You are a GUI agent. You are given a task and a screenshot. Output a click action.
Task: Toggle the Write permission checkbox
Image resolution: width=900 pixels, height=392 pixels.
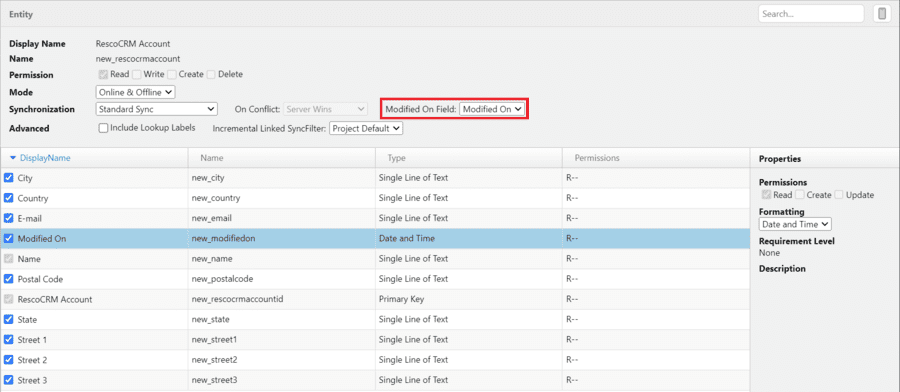click(x=137, y=74)
